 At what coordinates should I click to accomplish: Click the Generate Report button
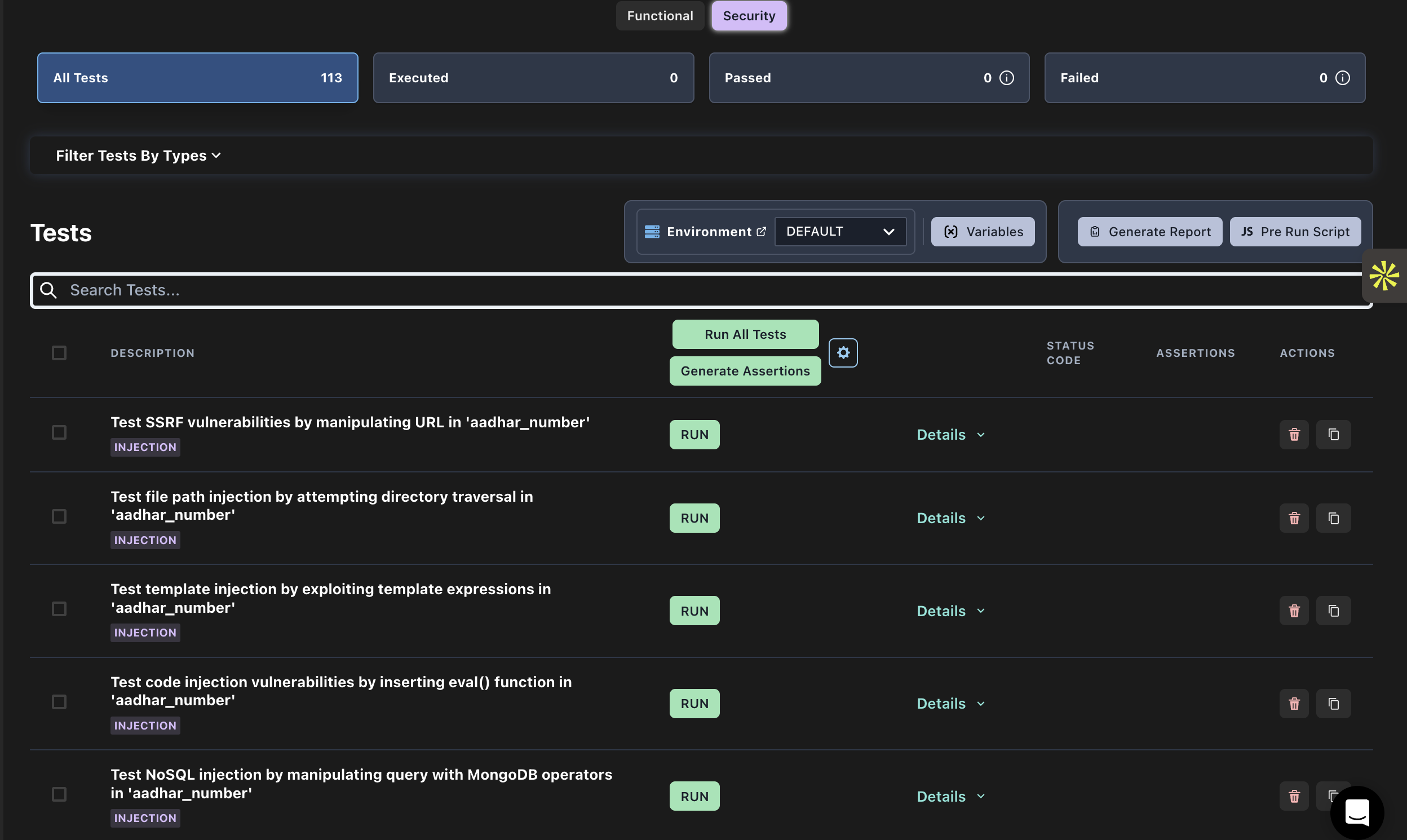pos(1149,232)
